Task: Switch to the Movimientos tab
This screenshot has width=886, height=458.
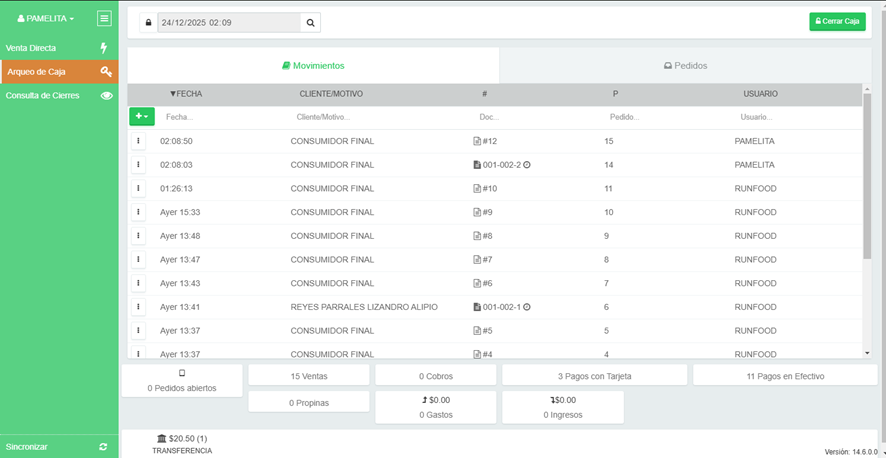Action: point(313,66)
